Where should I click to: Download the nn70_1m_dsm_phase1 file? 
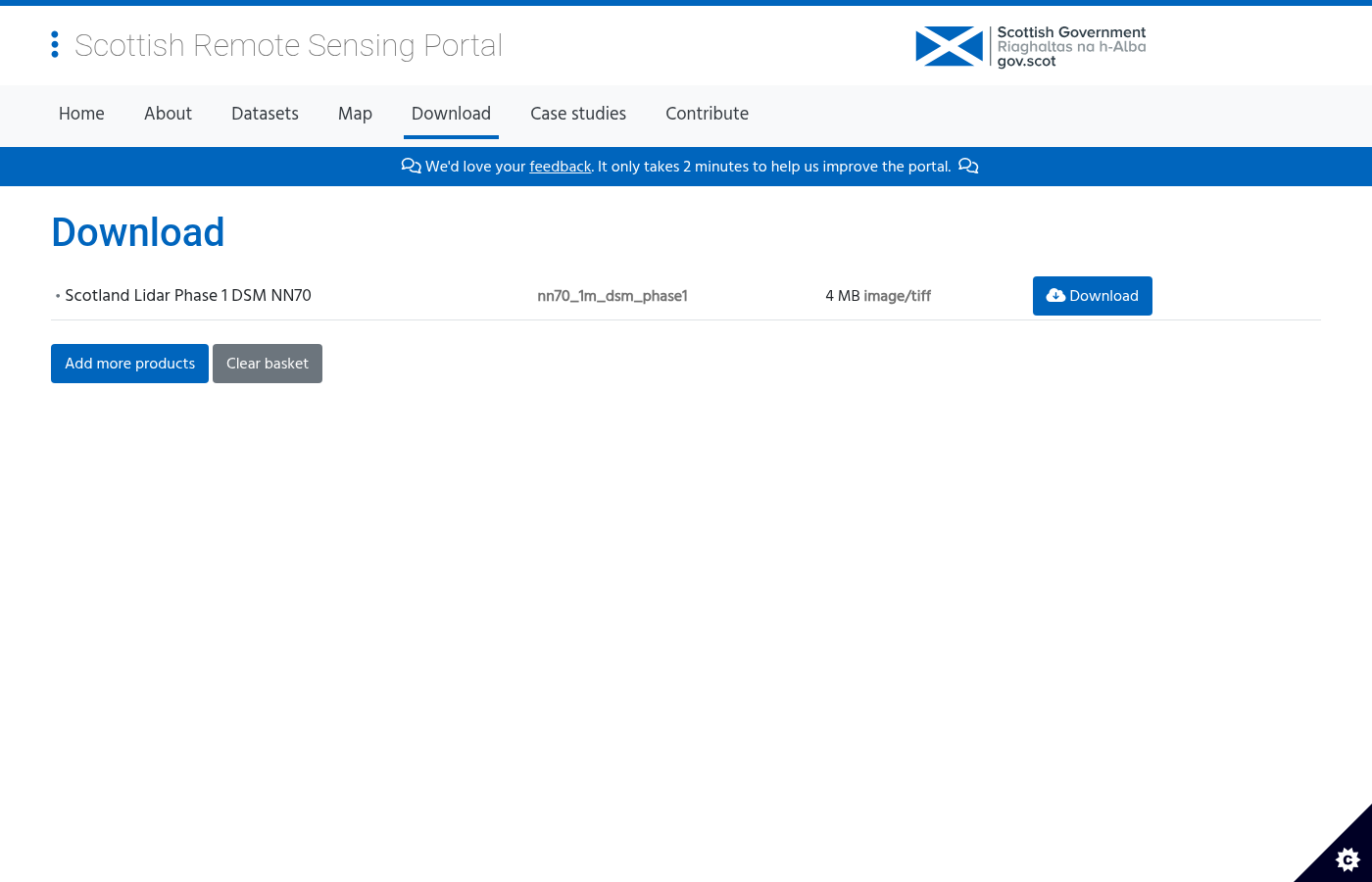1092,295
